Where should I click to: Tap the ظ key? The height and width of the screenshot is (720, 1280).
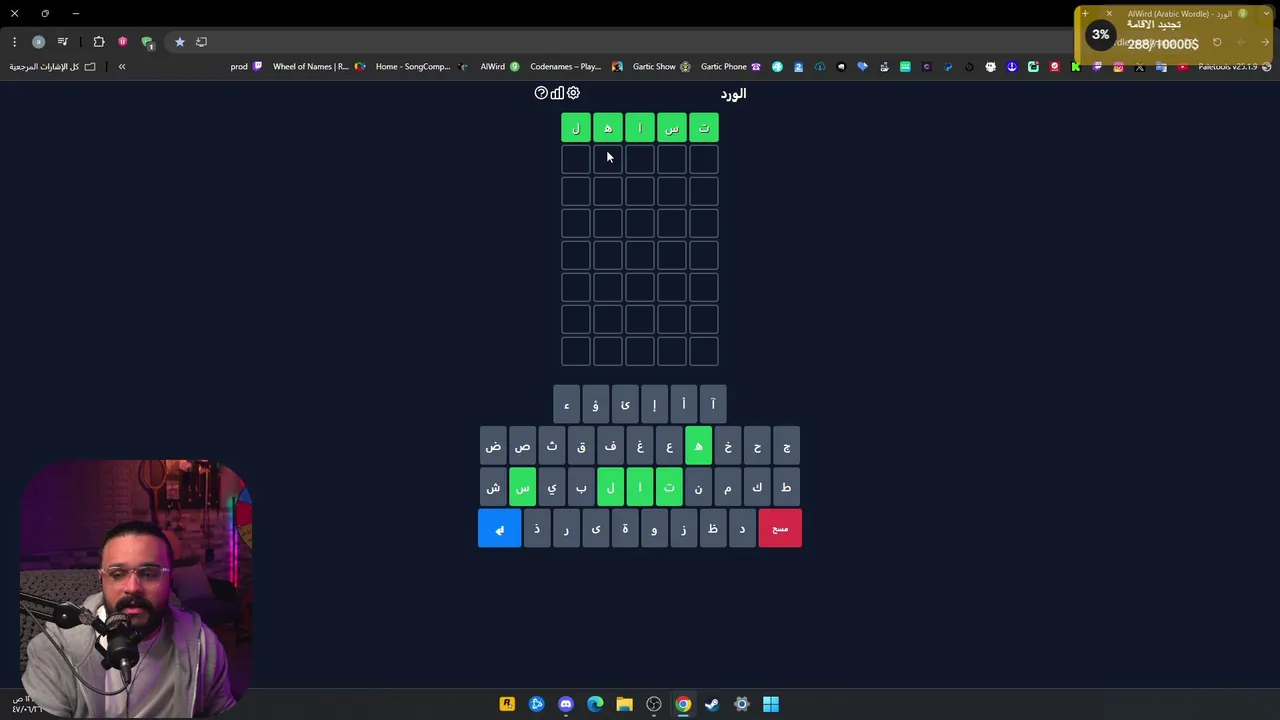point(713,528)
